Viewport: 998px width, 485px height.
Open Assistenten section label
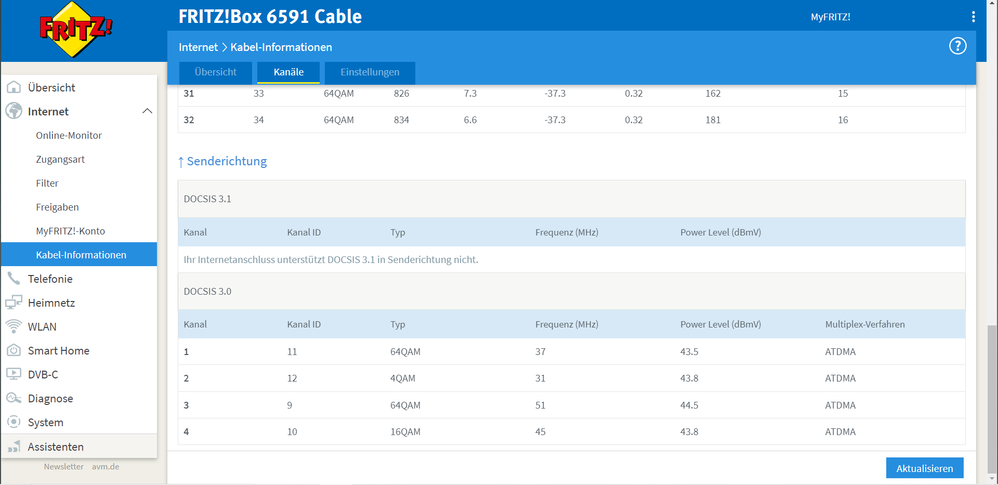click(x=55, y=446)
